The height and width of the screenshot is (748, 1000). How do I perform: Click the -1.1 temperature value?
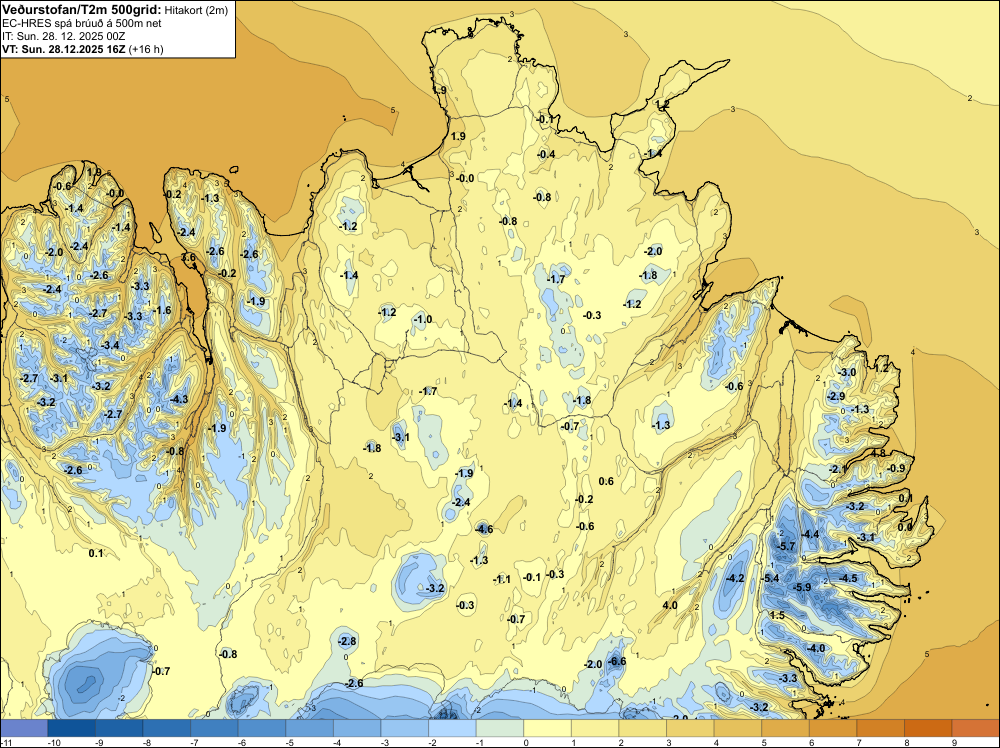(502, 579)
